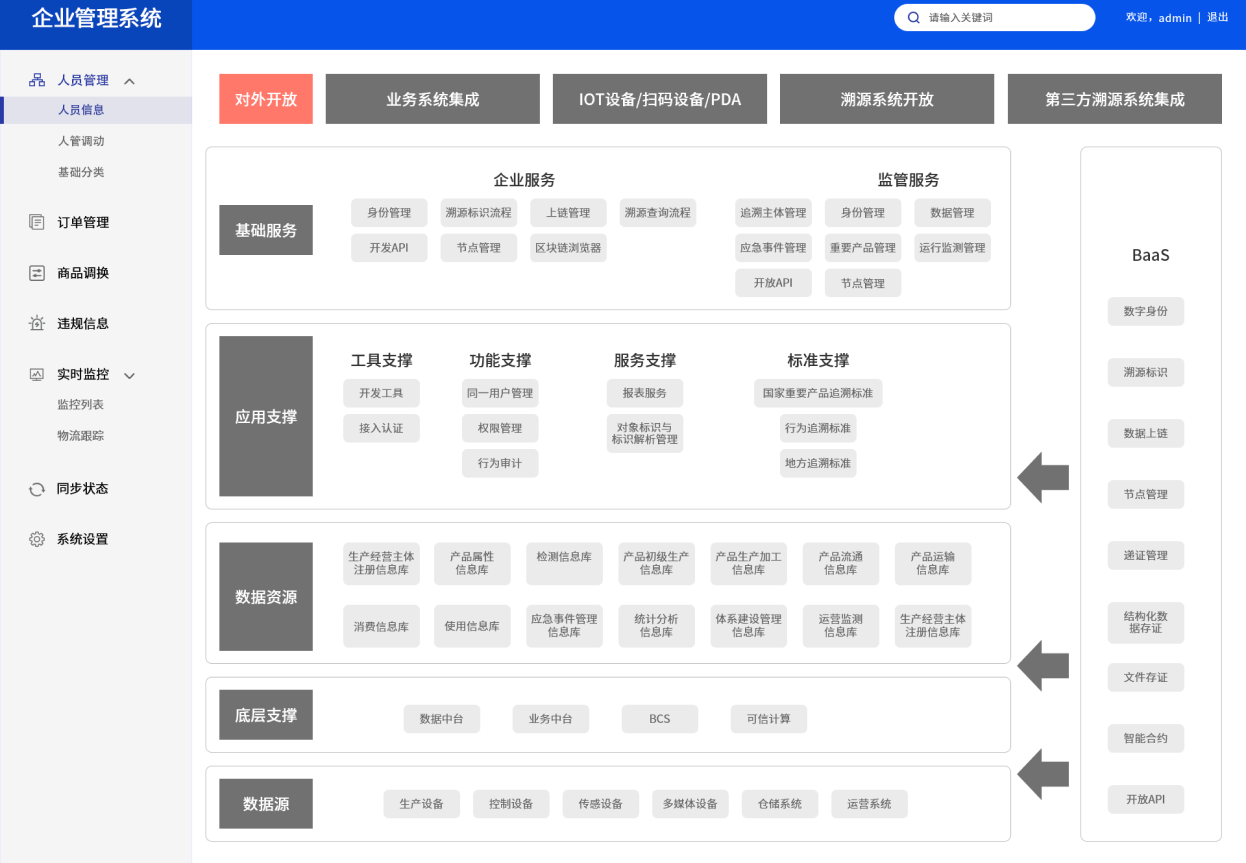This screenshot has height=863, width=1246.
Task: Click the 商品调换 swap icon
Action: [x=37, y=273]
